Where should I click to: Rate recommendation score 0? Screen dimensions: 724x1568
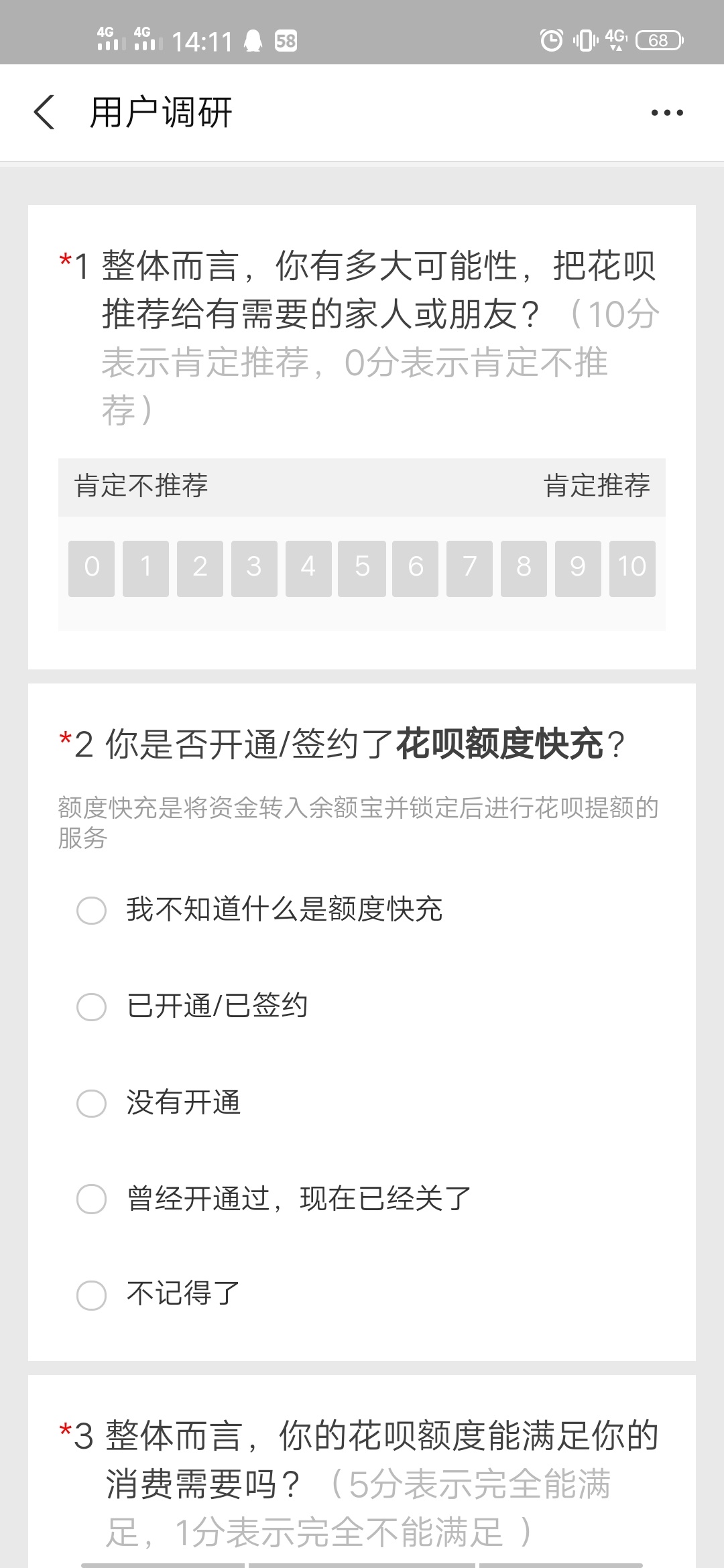tap(92, 568)
